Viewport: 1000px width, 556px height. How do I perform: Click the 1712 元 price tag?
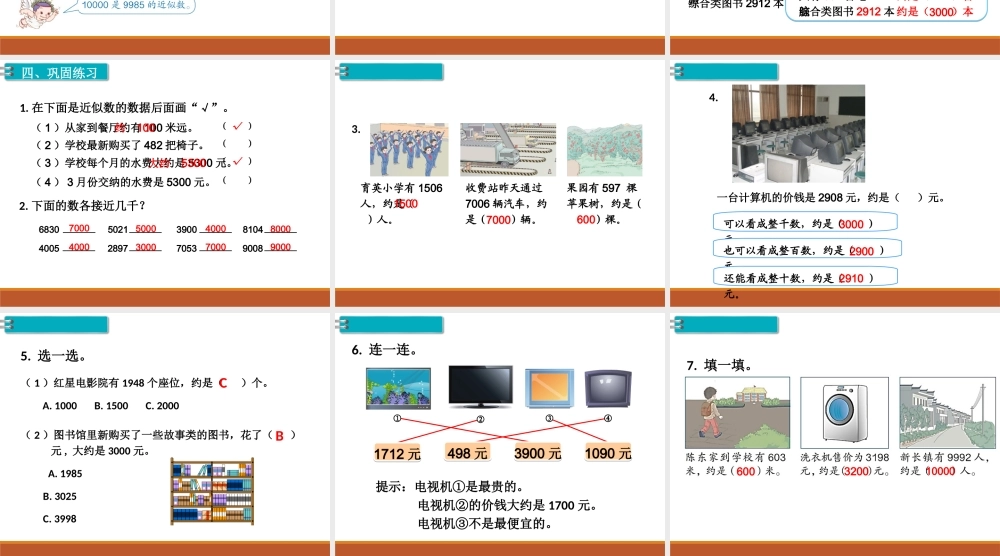pos(397,454)
